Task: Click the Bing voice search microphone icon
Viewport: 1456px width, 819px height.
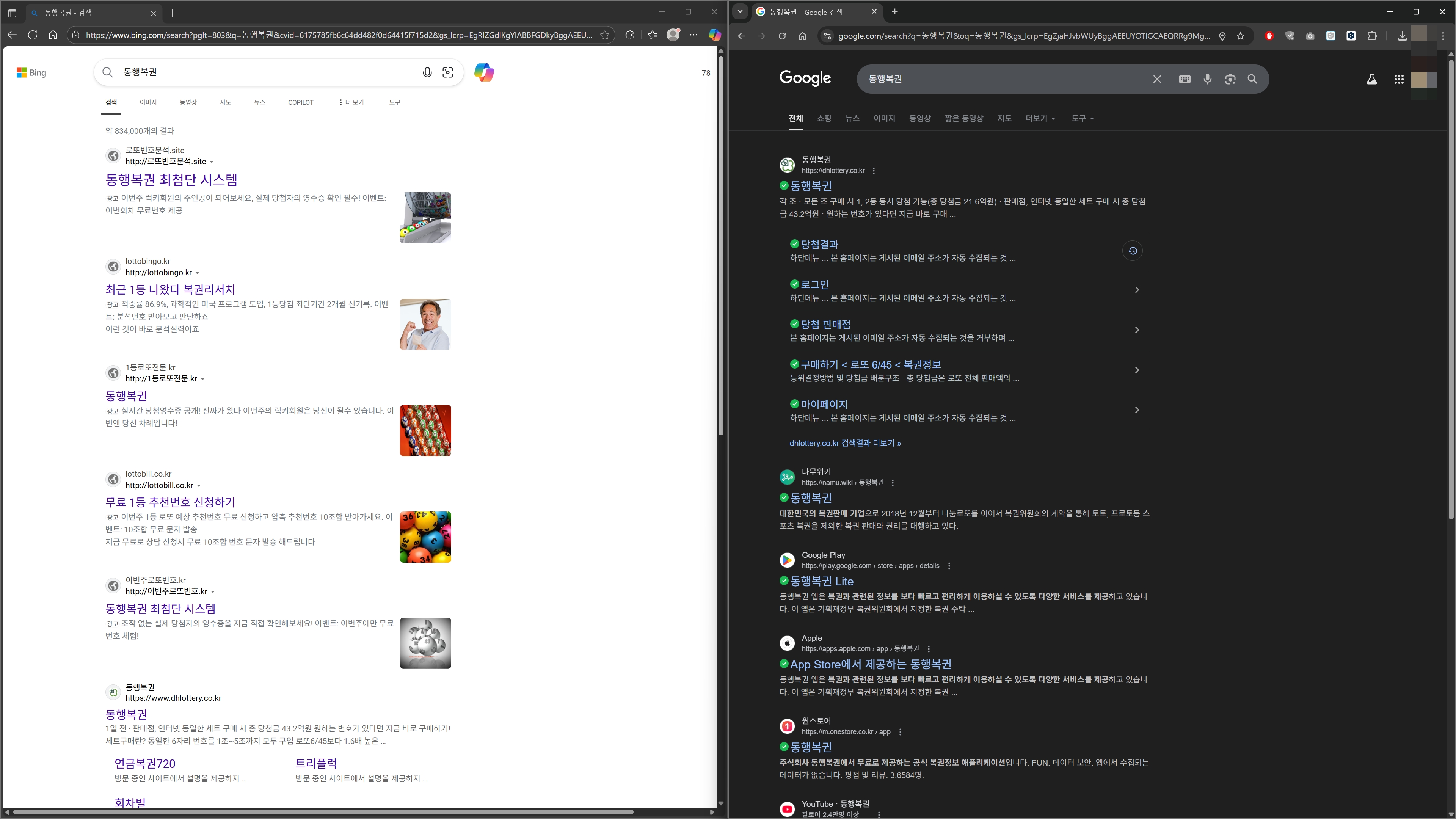Action: click(427, 72)
